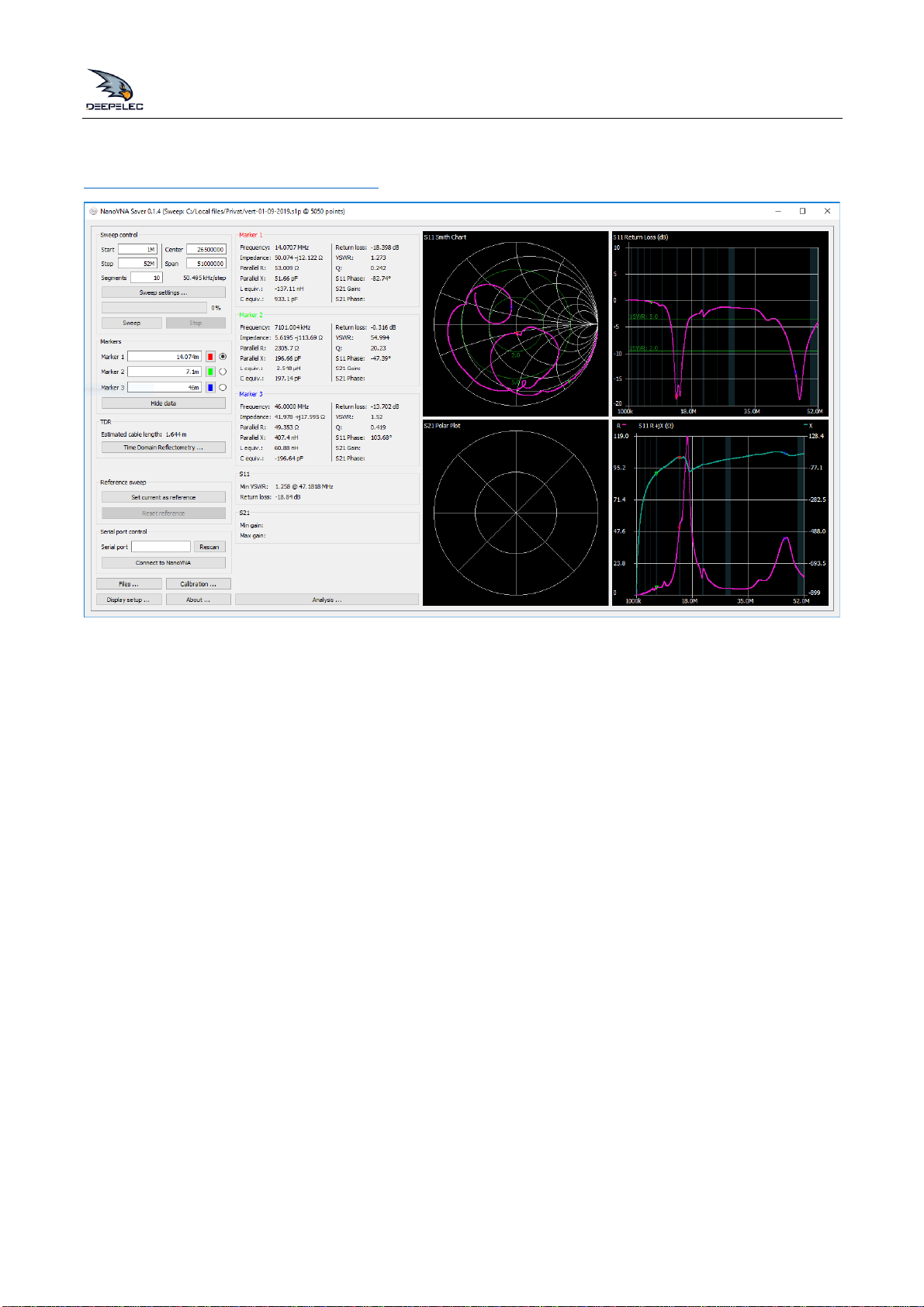
Task: Select the Marker 3 radio button
Action: (x=223, y=387)
